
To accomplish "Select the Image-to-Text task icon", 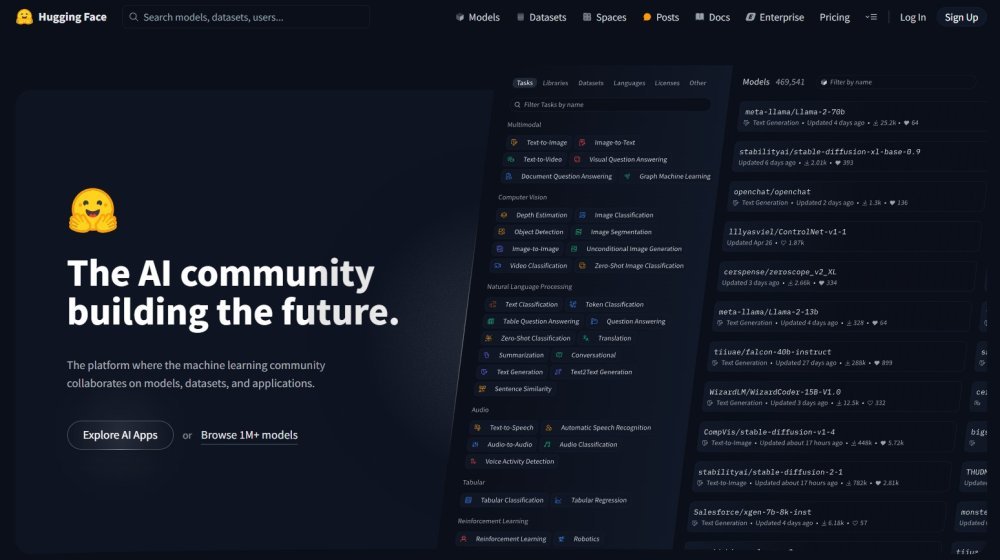I will (x=582, y=143).
